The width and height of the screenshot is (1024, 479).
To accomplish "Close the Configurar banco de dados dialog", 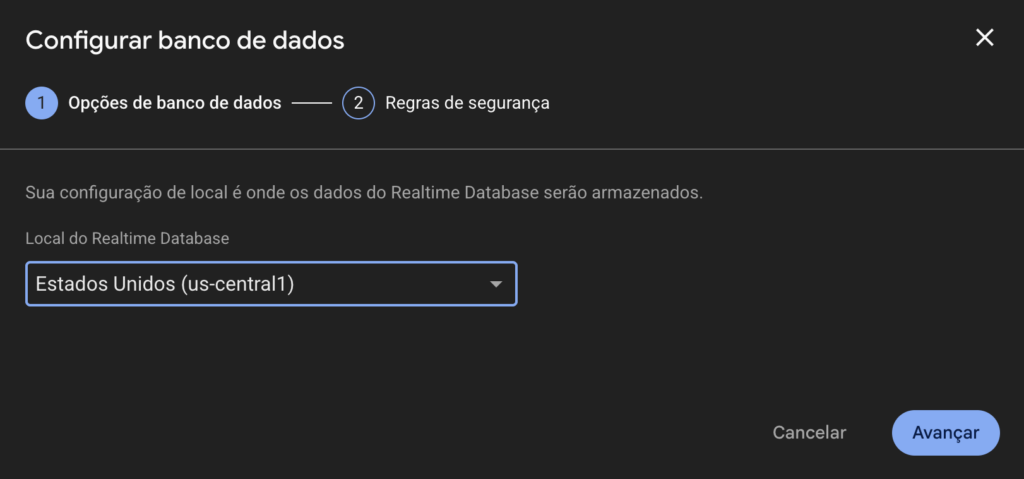I will pyautogui.click(x=985, y=38).
